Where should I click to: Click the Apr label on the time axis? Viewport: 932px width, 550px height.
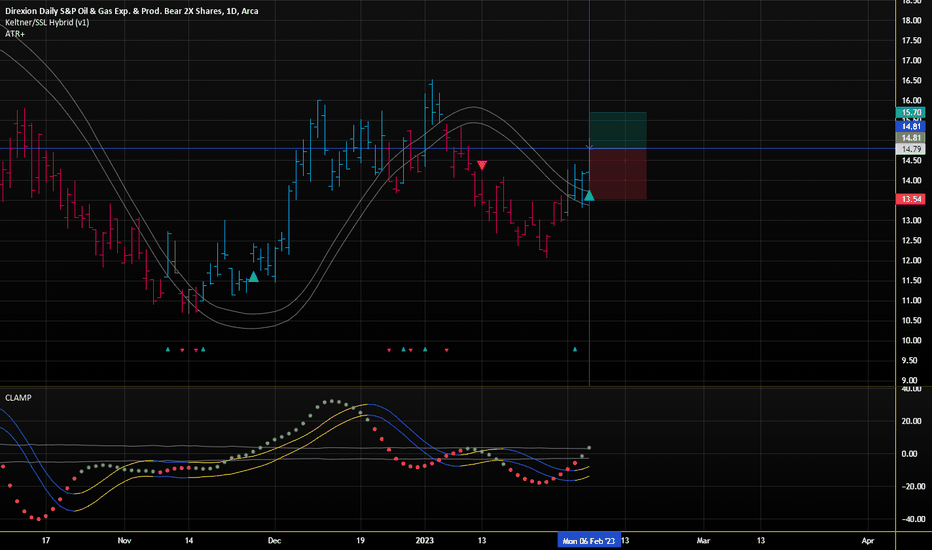coord(868,540)
